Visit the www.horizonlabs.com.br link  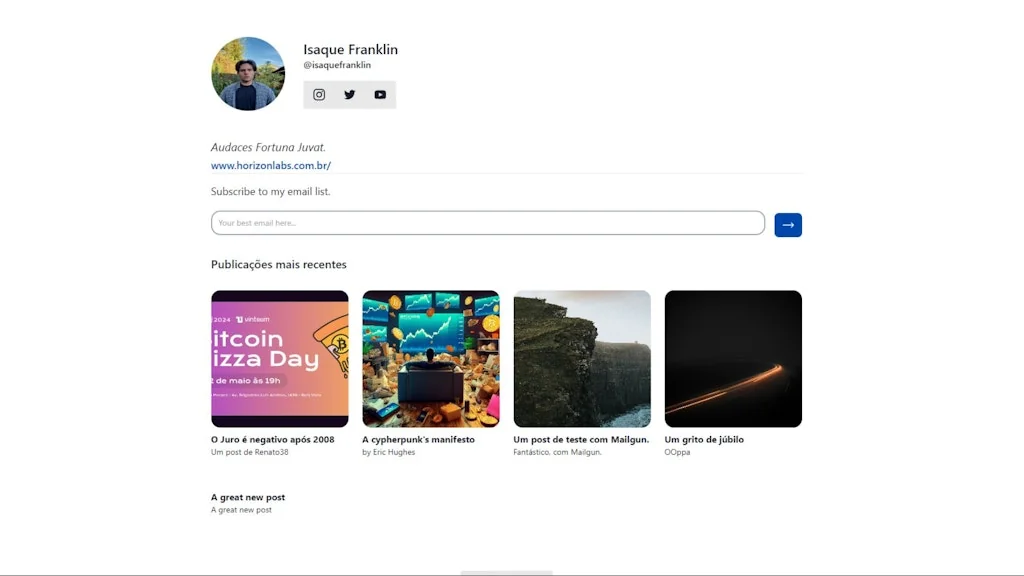point(270,165)
